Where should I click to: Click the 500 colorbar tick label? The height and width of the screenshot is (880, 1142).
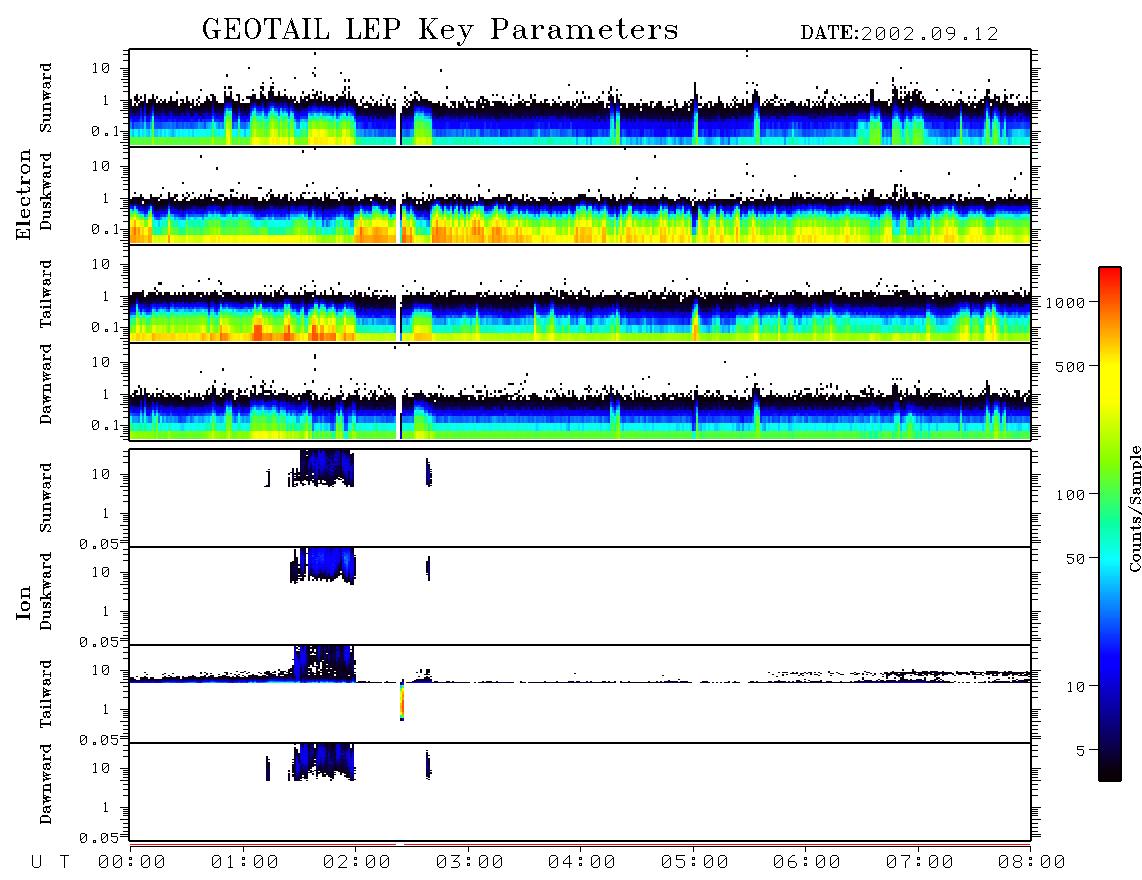point(1070,366)
